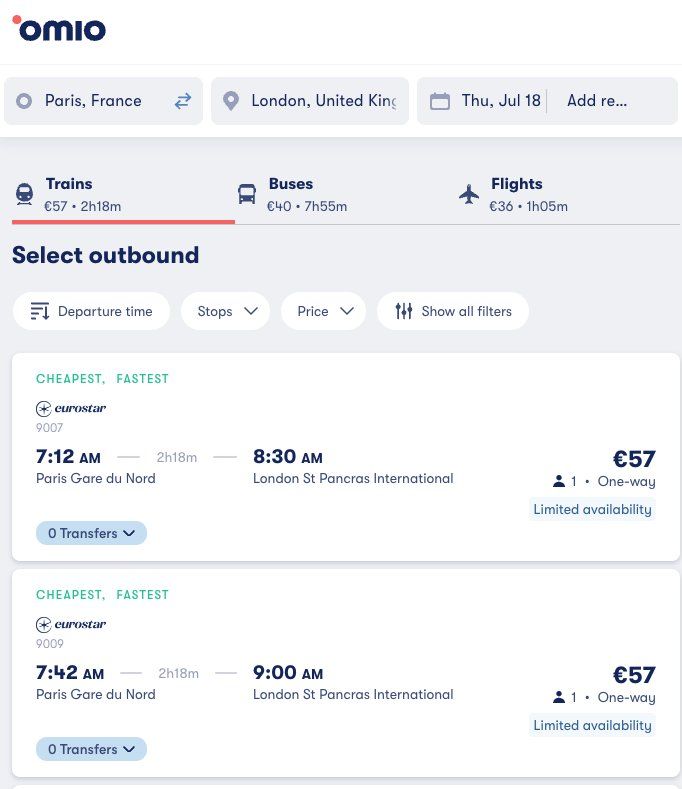
Task: Edit the London destination field
Action: pos(310,101)
